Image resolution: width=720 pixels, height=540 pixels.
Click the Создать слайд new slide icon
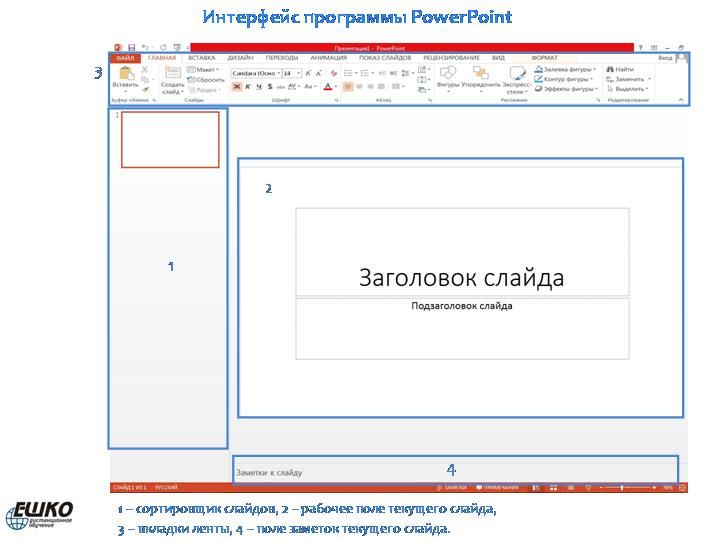coord(173,73)
